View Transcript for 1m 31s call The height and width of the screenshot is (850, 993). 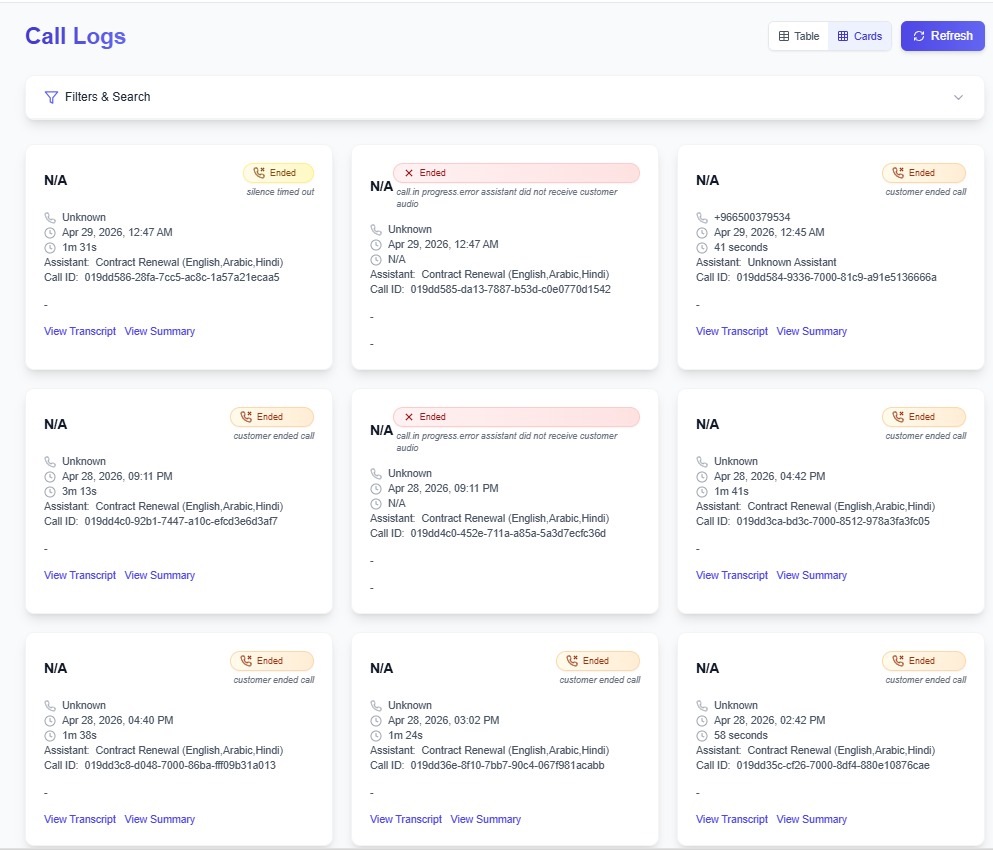click(x=80, y=331)
